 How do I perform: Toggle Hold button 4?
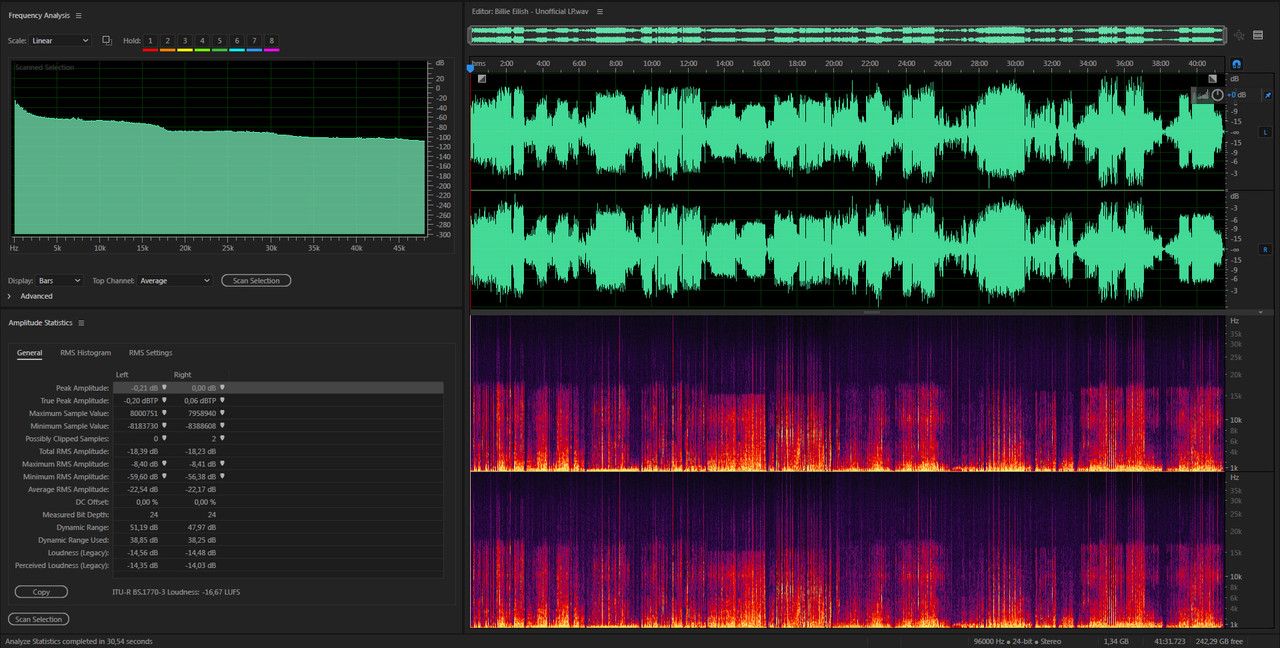pos(202,41)
